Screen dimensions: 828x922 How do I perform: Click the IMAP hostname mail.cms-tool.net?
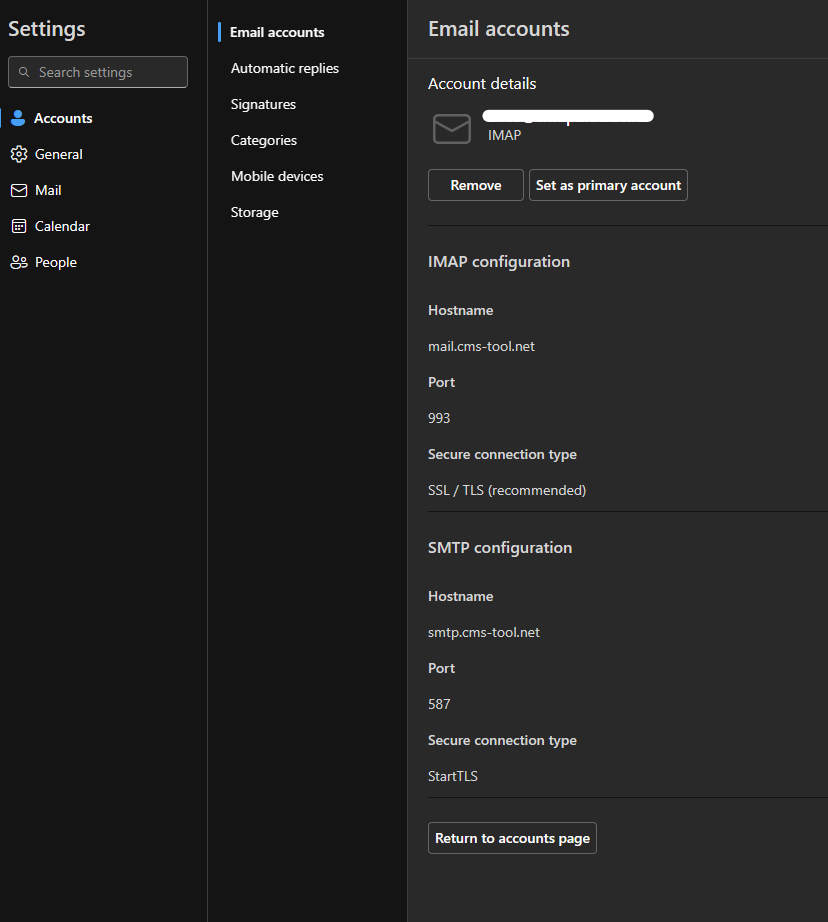(x=481, y=346)
